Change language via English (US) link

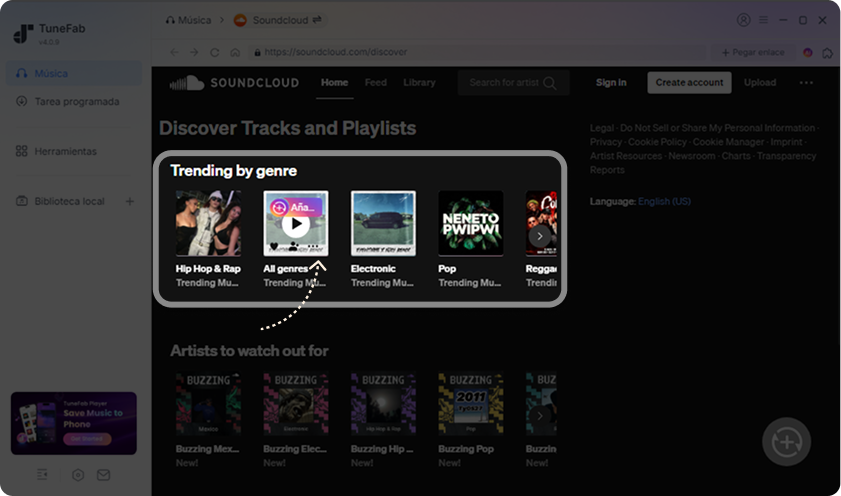pos(664,202)
